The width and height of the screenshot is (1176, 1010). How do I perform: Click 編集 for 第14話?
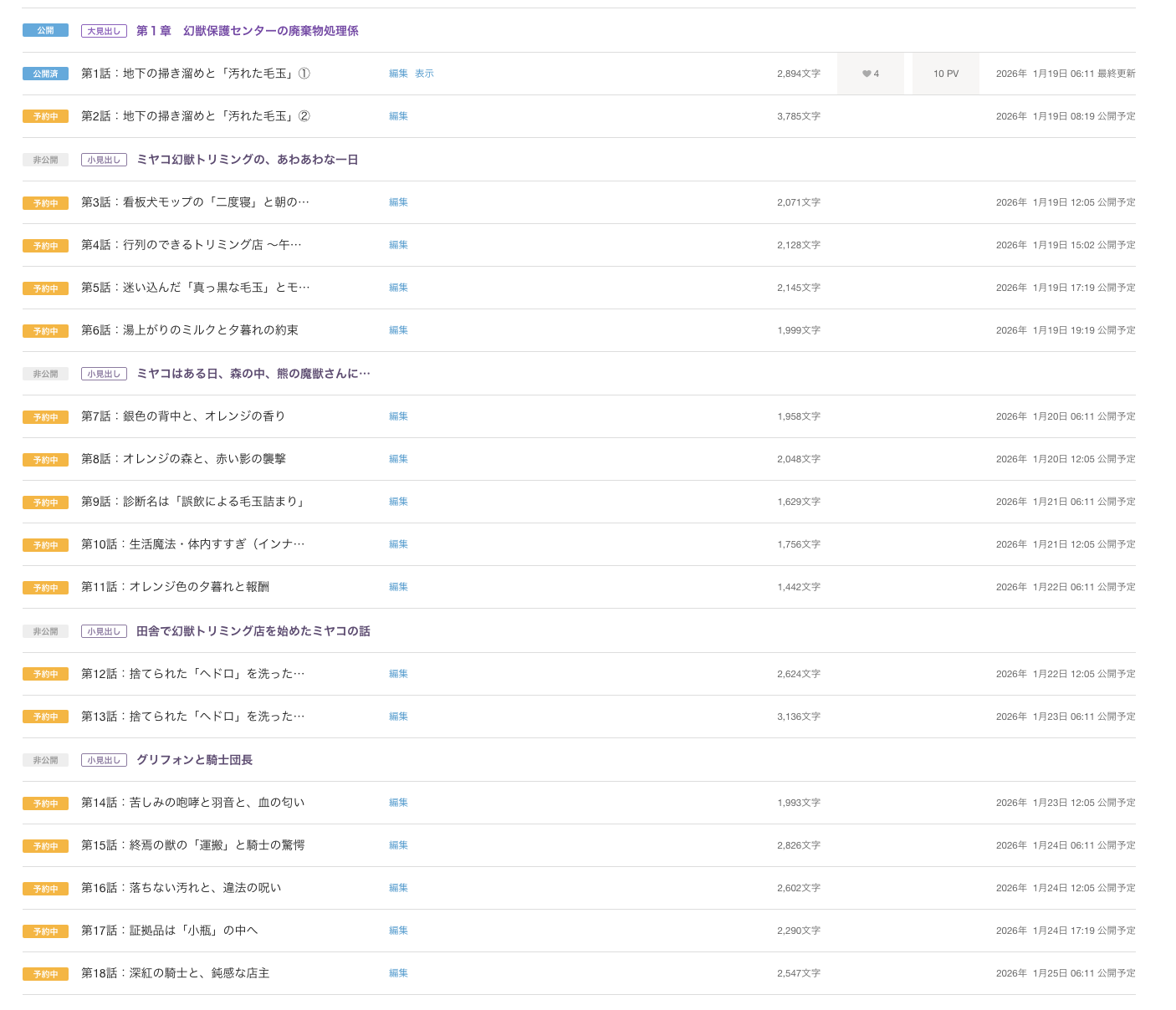click(x=398, y=803)
